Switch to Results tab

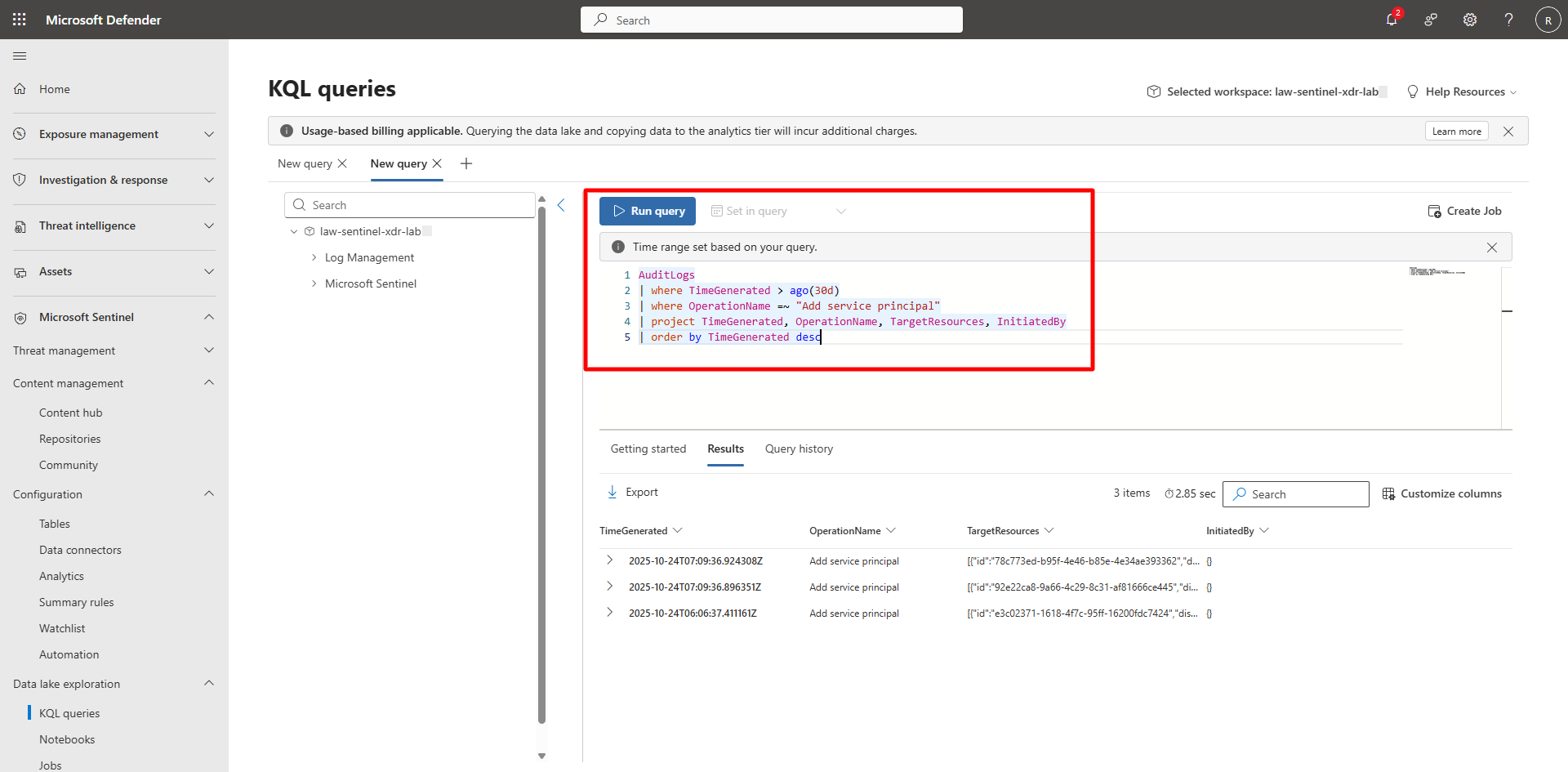[725, 448]
